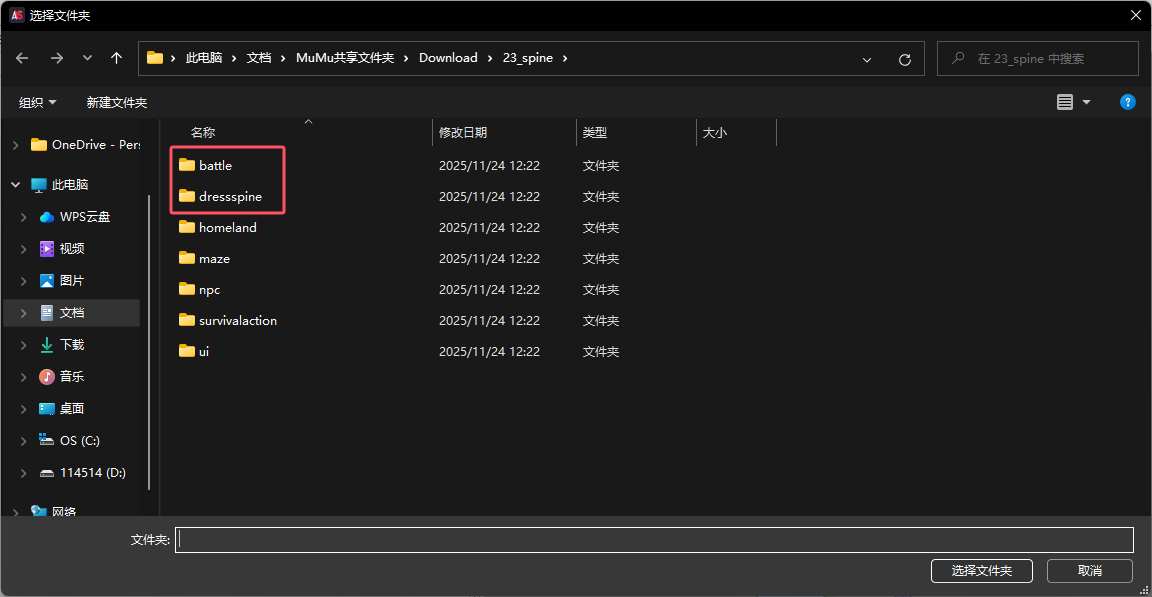Cancel the dialog with 取消
Screen dimensions: 1152x597
point(1090,571)
